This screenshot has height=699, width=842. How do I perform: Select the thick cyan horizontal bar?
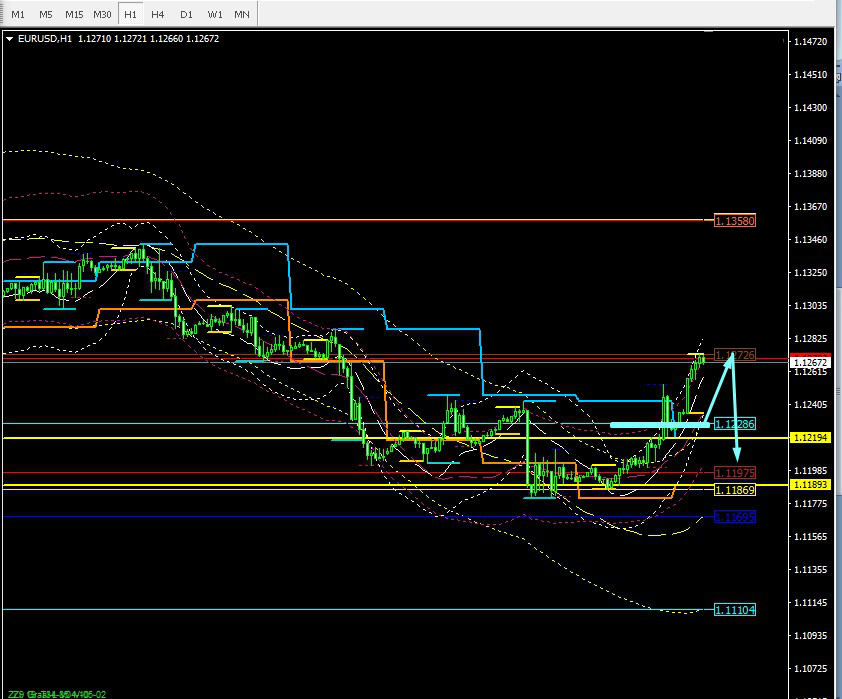coord(659,425)
